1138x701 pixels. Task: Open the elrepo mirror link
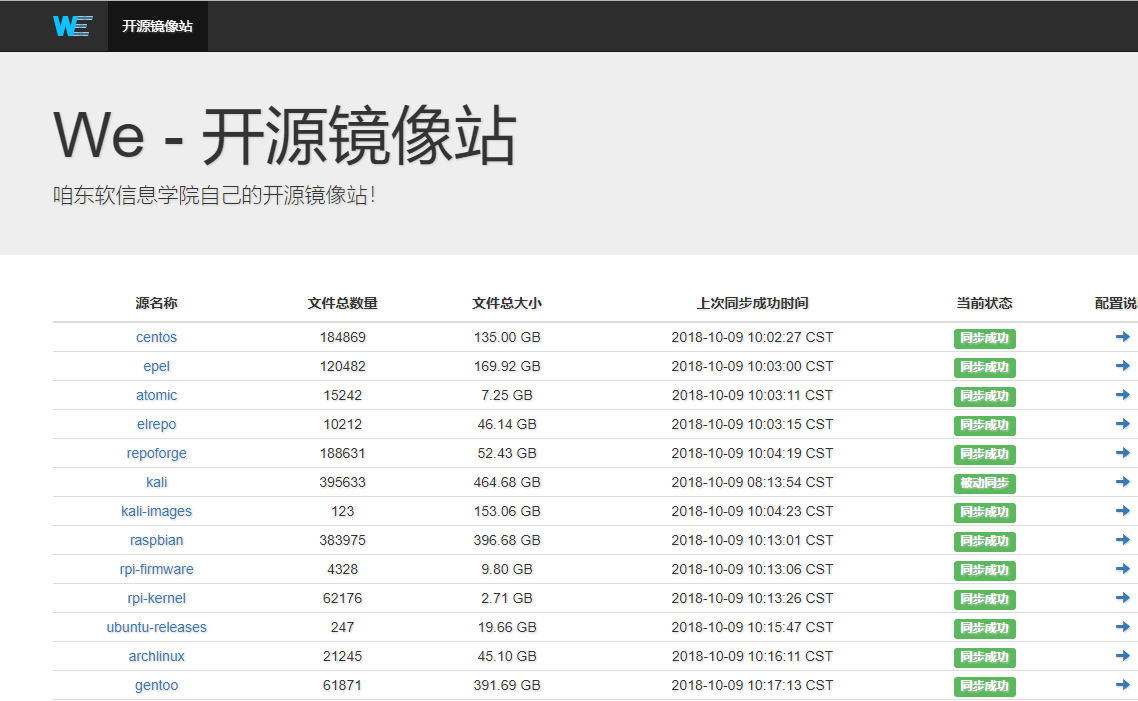coord(156,425)
